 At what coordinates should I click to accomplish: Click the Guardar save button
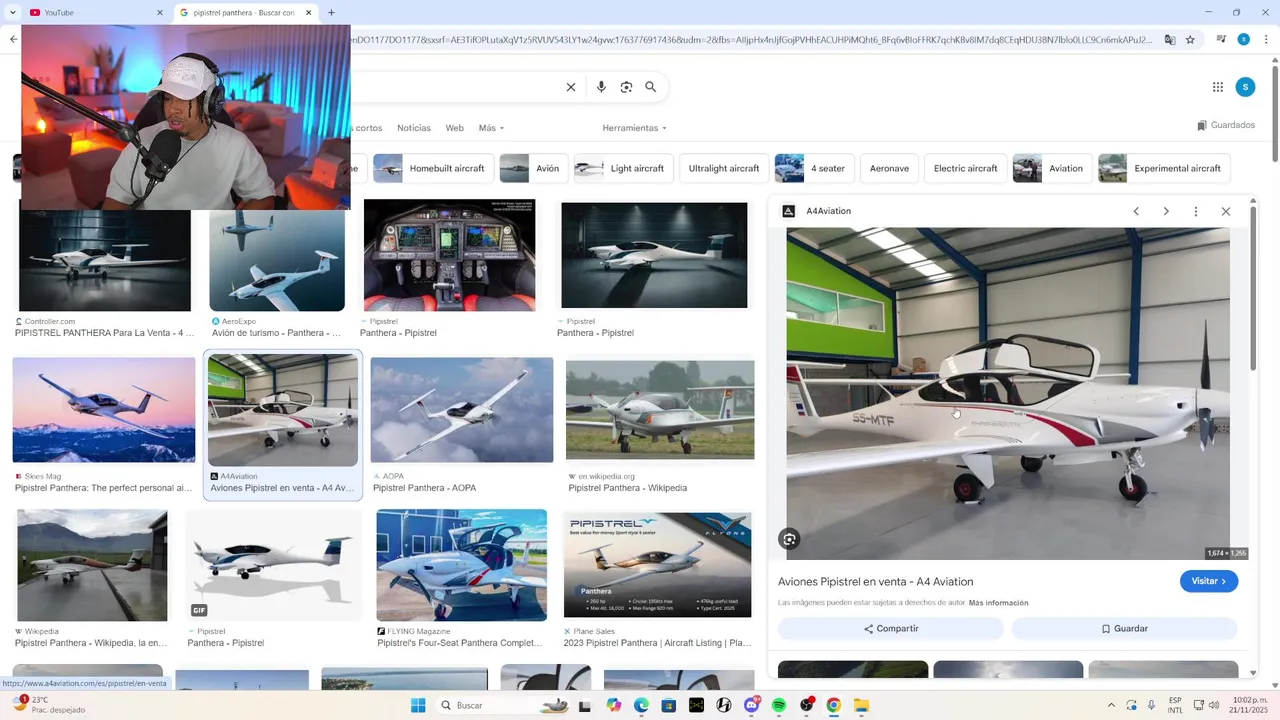[1124, 629]
